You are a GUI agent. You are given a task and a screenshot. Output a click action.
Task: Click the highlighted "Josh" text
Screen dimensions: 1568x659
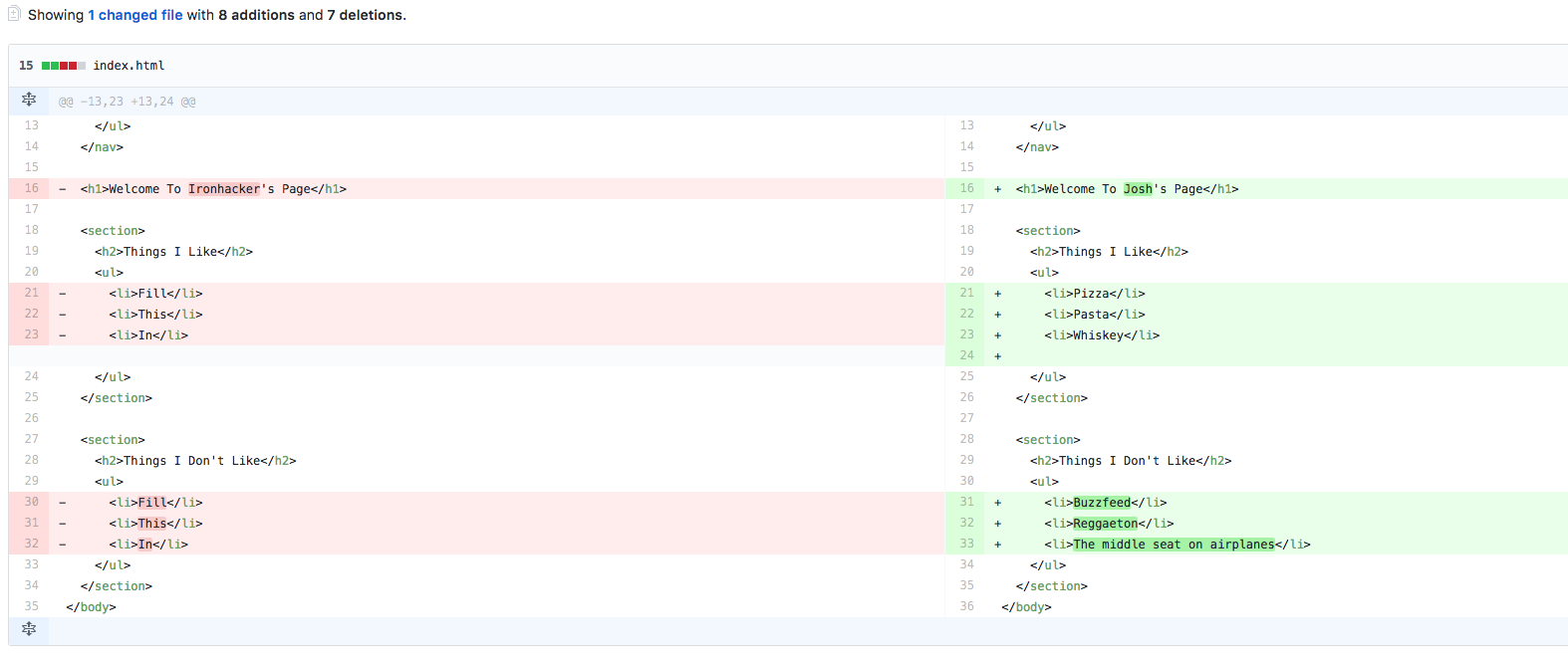1138,189
